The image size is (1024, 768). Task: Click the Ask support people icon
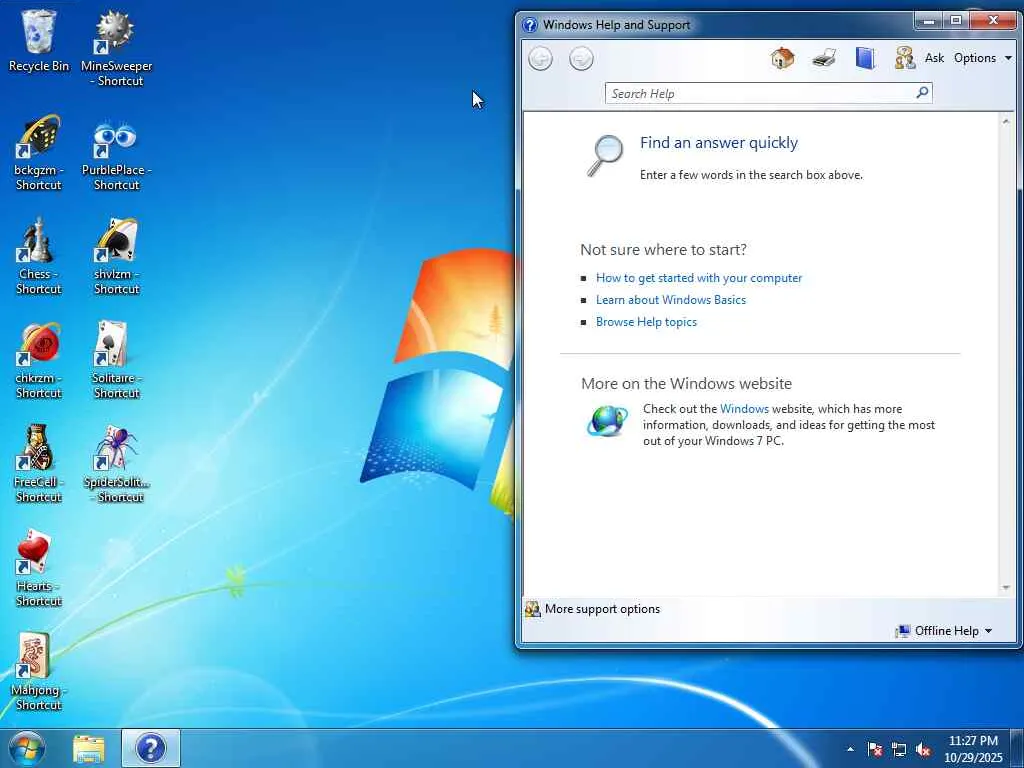(904, 58)
